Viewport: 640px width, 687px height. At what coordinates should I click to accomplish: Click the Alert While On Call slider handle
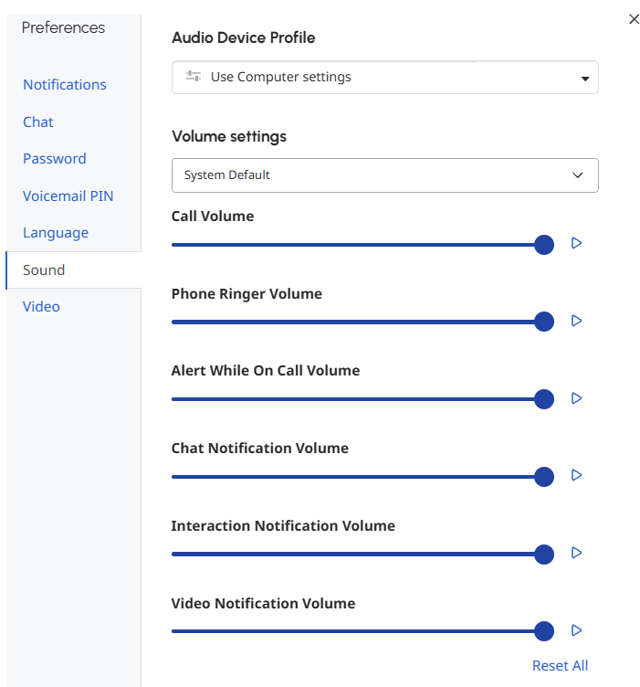544,399
